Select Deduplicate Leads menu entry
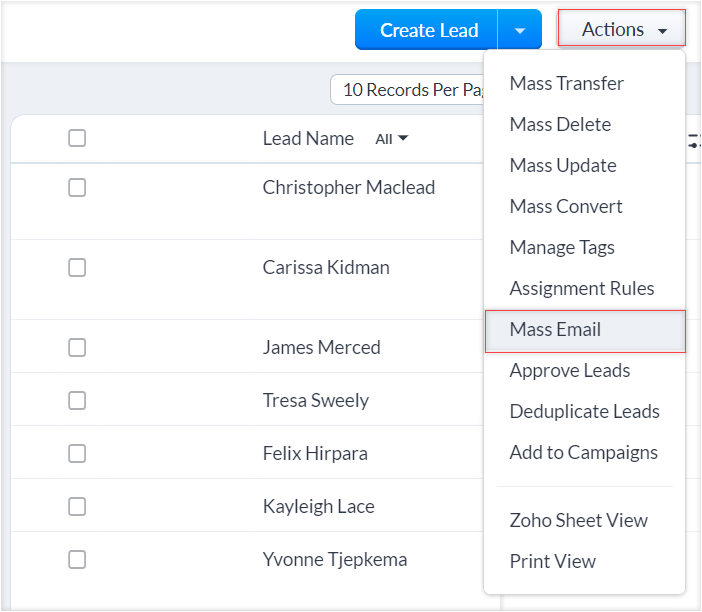This screenshot has height=612, width=702. click(x=584, y=411)
